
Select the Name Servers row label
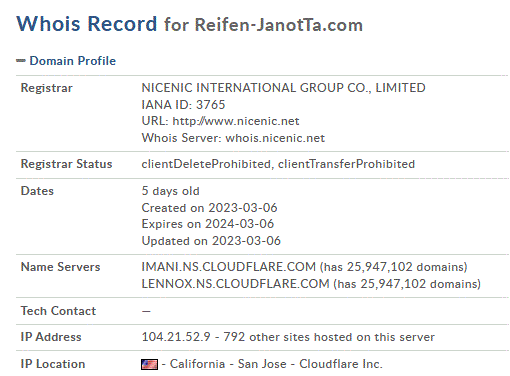pyautogui.click(x=60, y=267)
